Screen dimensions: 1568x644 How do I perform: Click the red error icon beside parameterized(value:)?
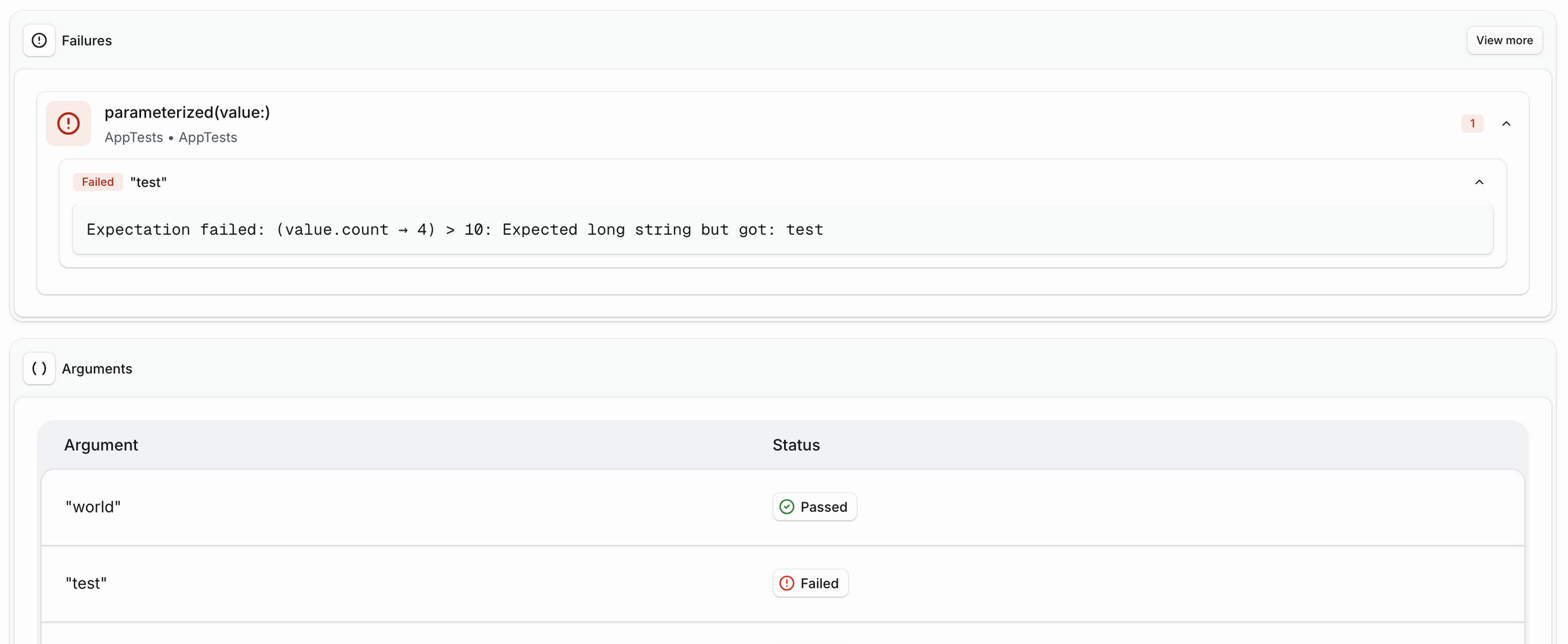click(68, 123)
